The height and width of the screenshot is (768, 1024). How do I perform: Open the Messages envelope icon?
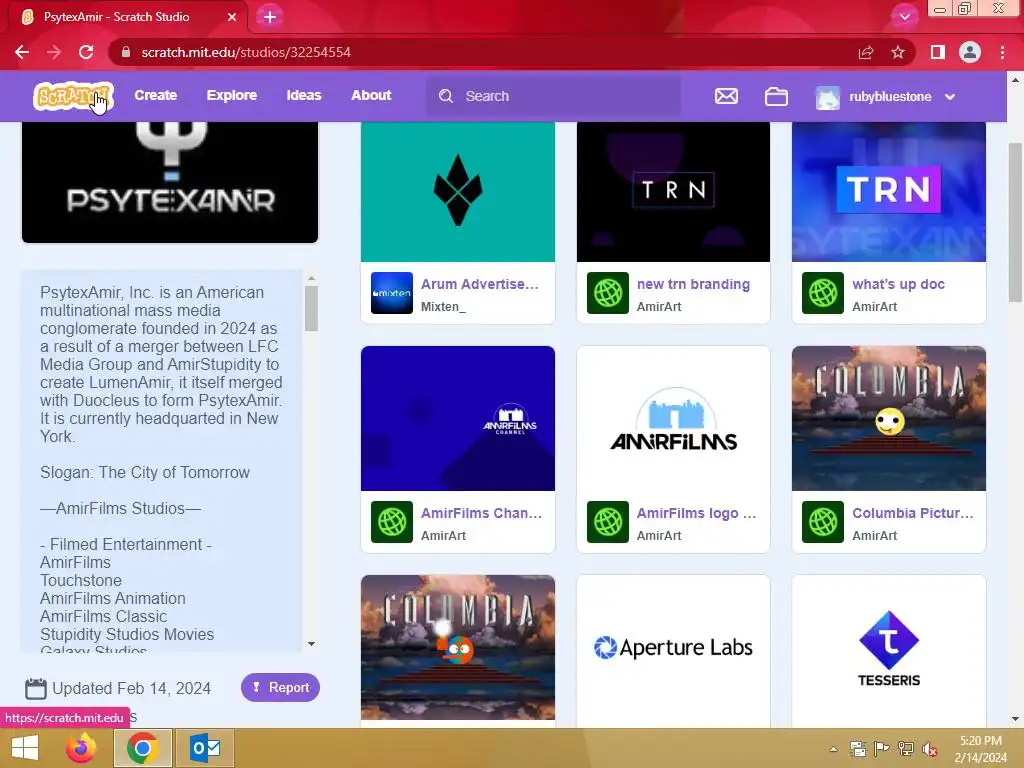click(x=726, y=97)
